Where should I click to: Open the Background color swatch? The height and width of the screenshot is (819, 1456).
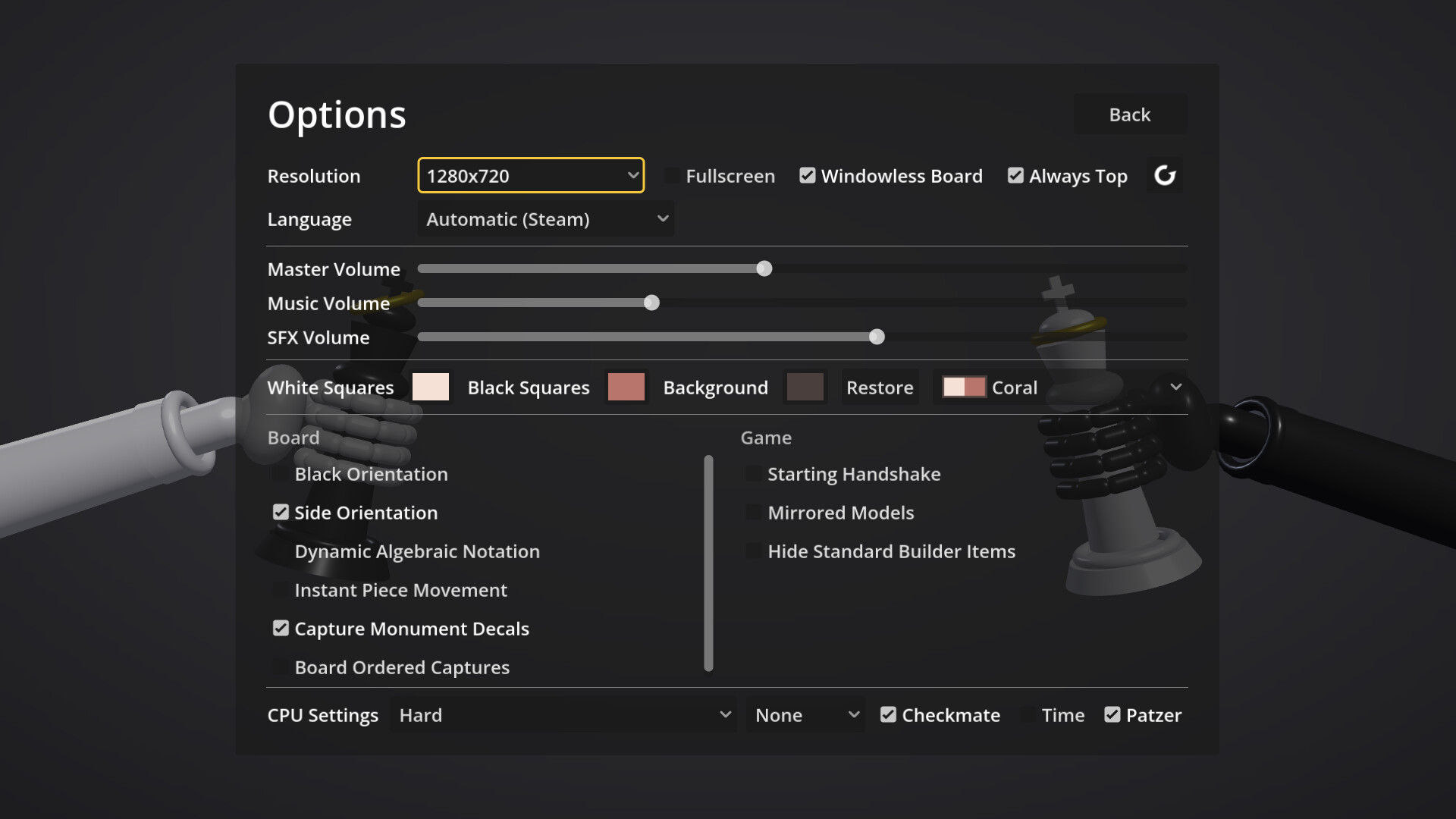tap(805, 388)
